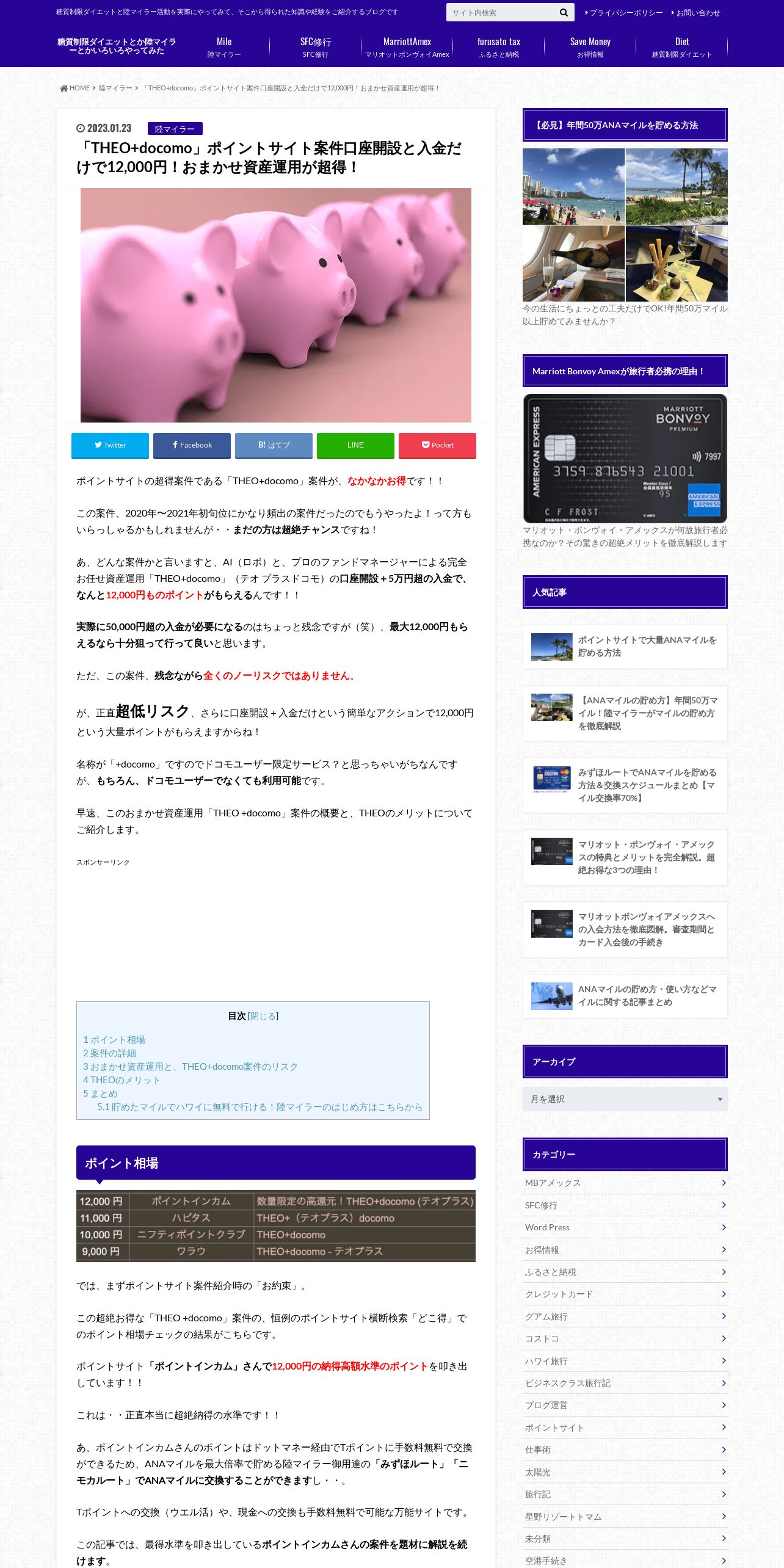Viewport: 784px width, 1568px height.
Task: Jump to 1 ポイント相場 section
Action: coord(114,1040)
